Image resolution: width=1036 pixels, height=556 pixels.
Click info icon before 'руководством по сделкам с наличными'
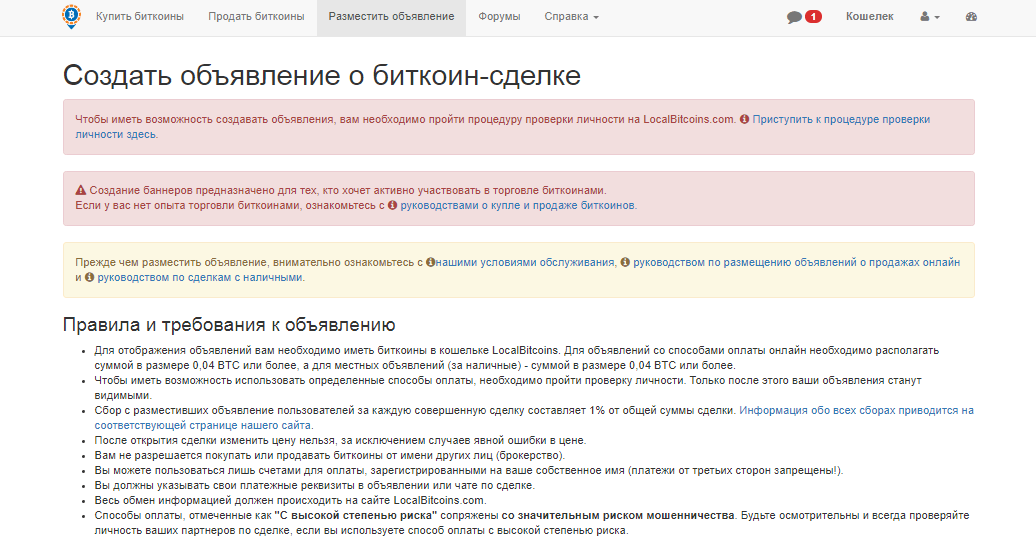coord(89,277)
